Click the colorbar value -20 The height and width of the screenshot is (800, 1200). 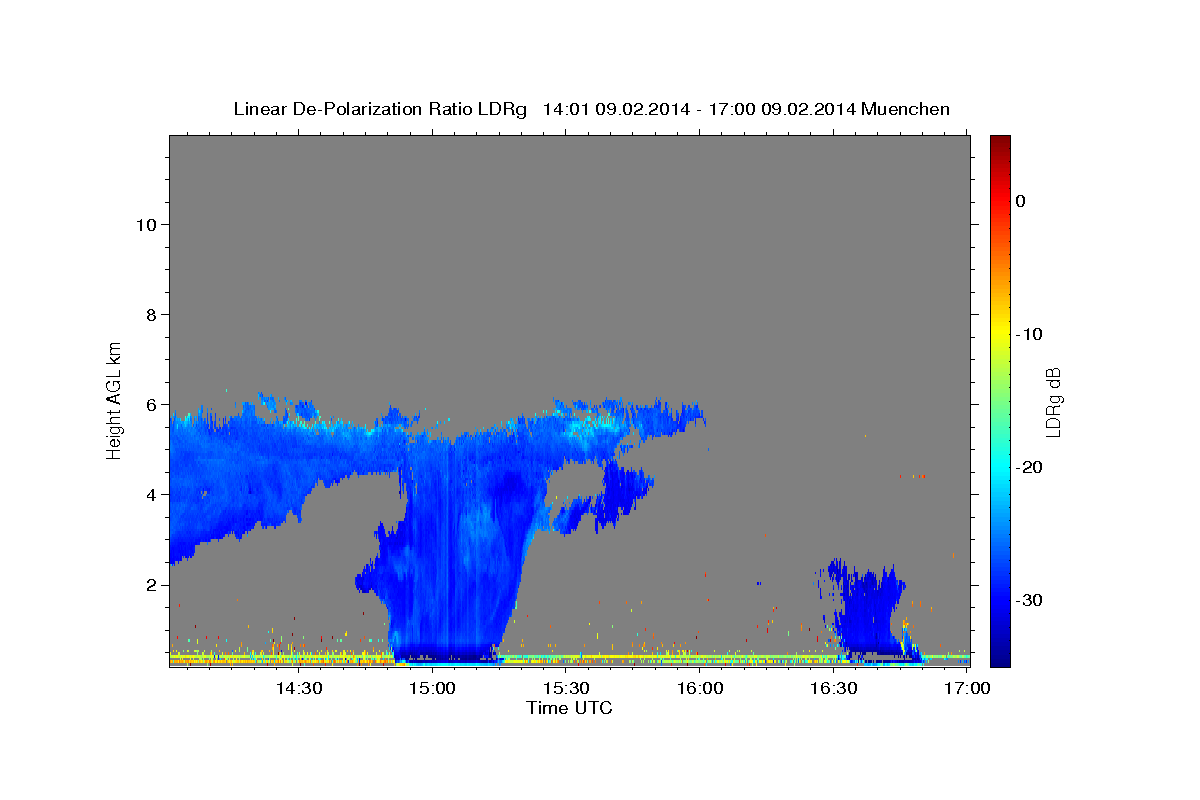(x=1030, y=467)
